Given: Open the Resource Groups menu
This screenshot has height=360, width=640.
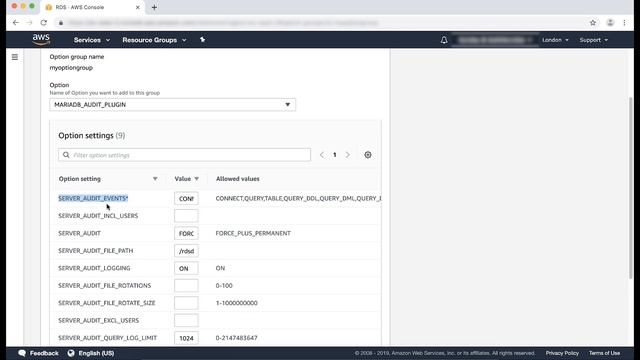Looking at the screenshot, I should [x=154, y=40].
